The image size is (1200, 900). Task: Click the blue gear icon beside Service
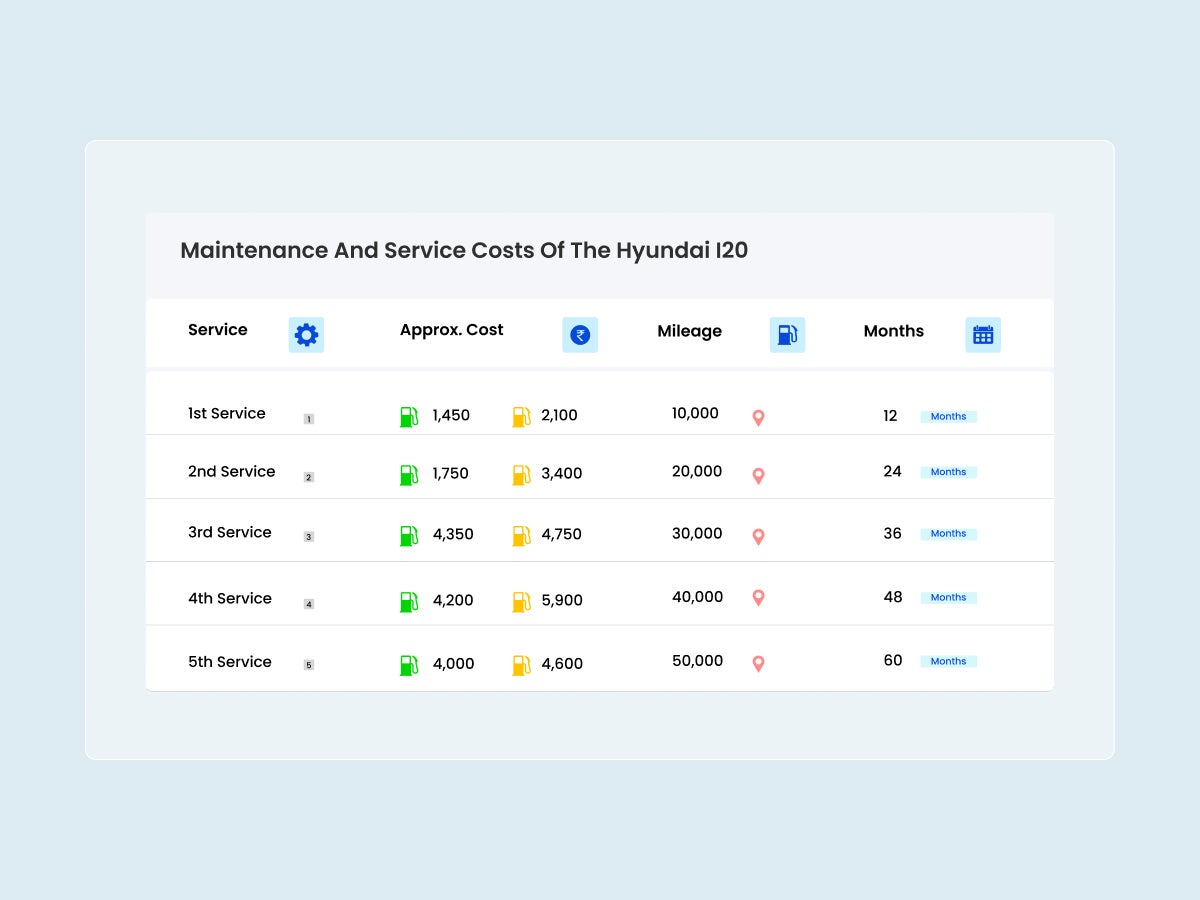(306, 335)
